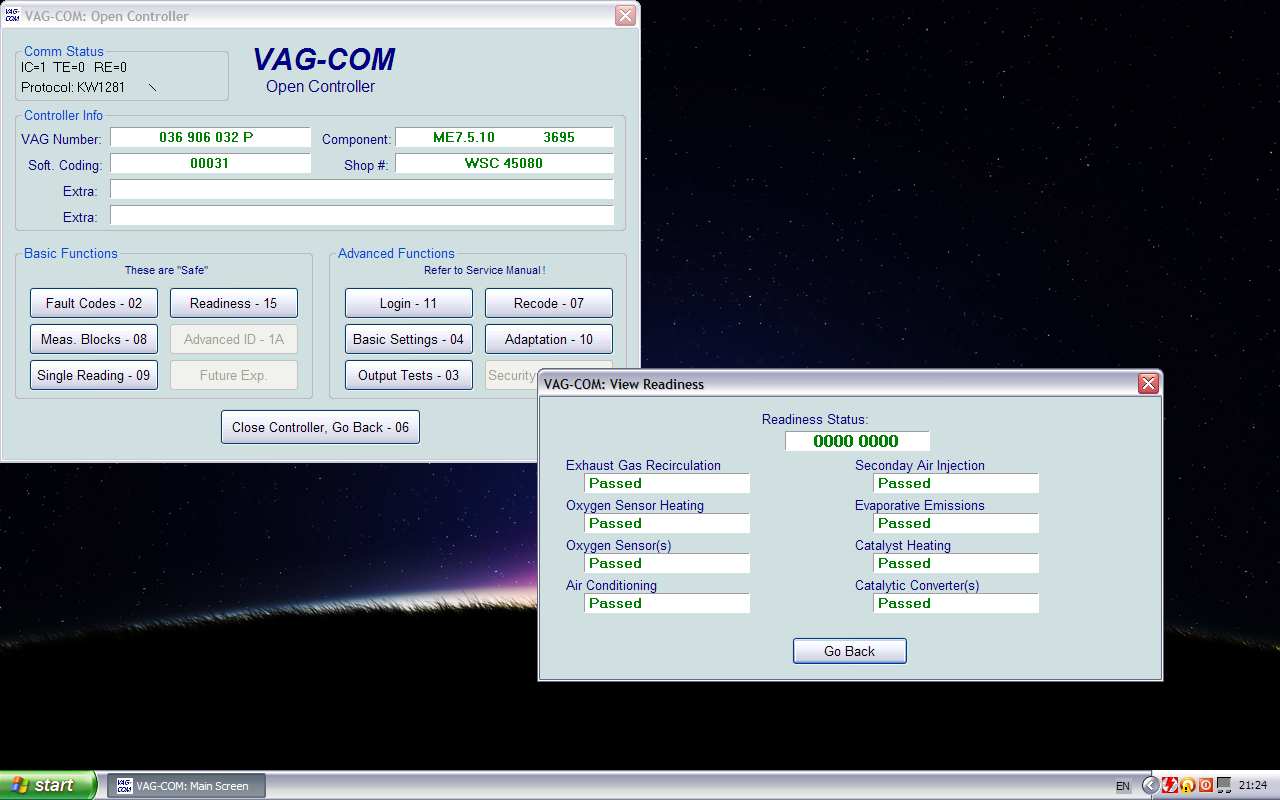Viewport: 1280px width, 800px height.
Task: Open Adaptation - 10
Action: (x=549, y=339)
